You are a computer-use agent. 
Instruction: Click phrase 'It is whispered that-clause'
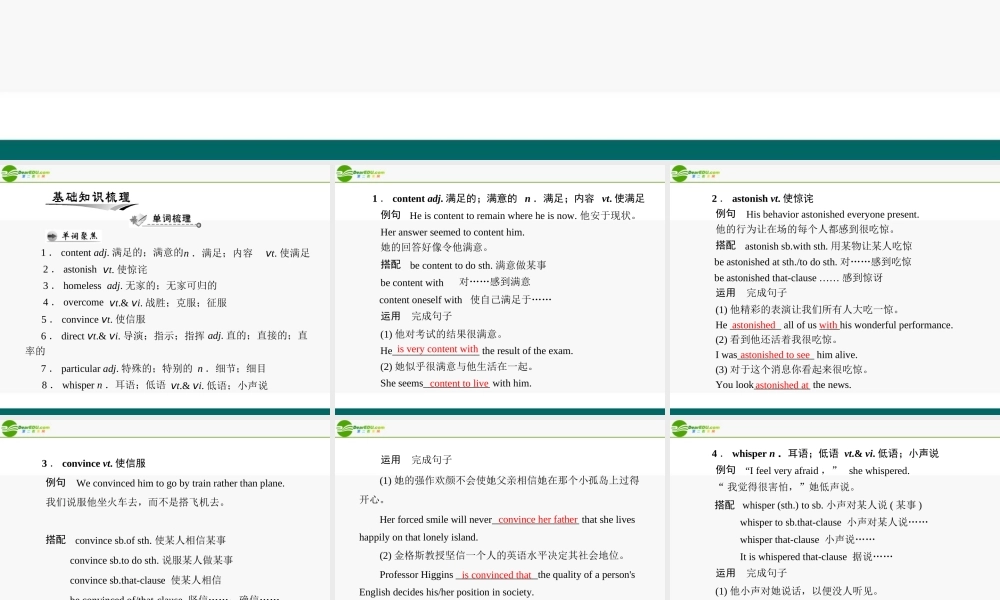(x=793, y=557)
